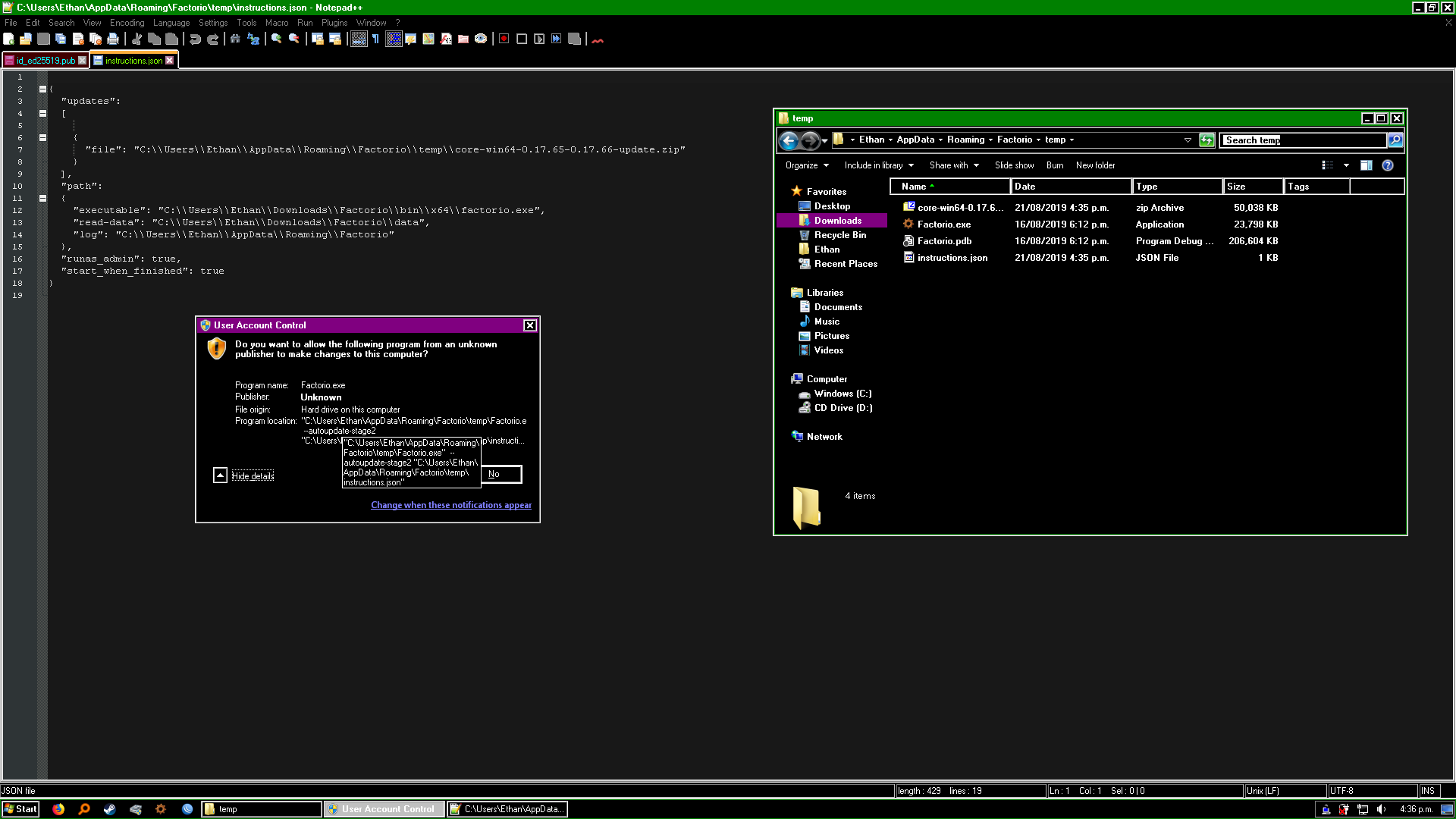Image resolution: width=1456 pixels, height=819 pixels.
Task: Click the Open file icon in Notepad++
Action: [26, 39]
